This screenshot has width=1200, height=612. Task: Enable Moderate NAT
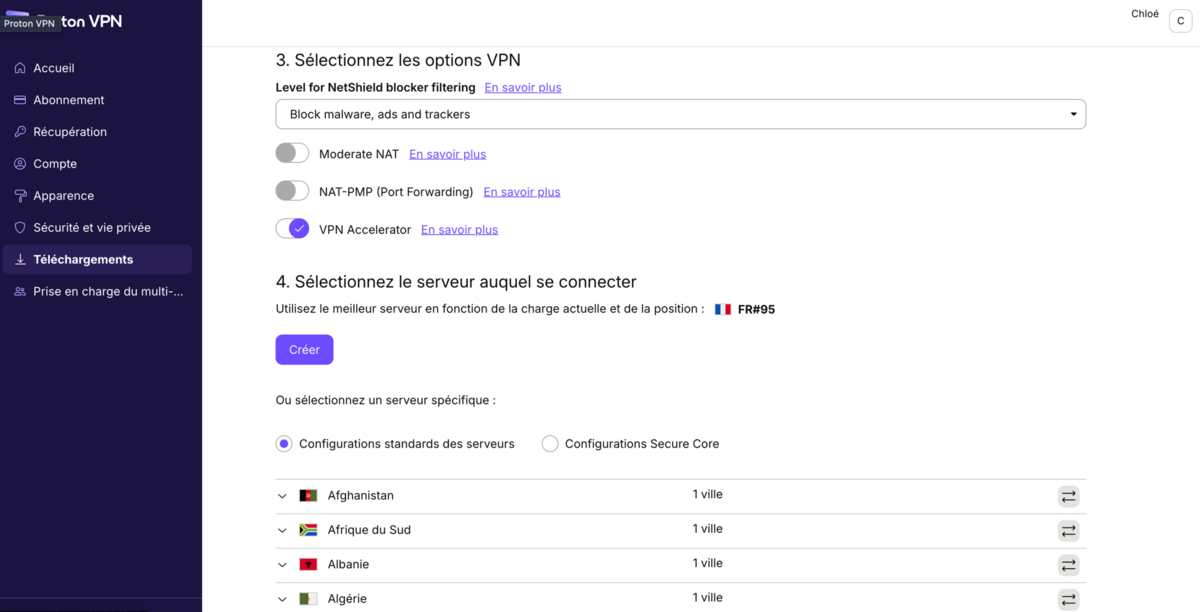tap(292, 152)
